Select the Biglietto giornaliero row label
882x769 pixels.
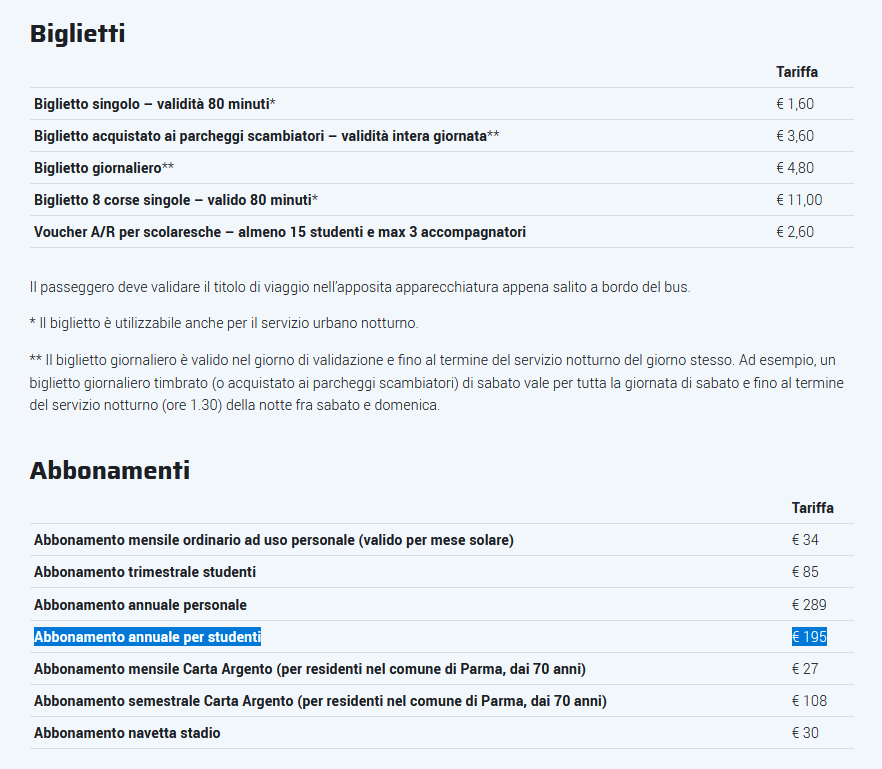(103, 168)
